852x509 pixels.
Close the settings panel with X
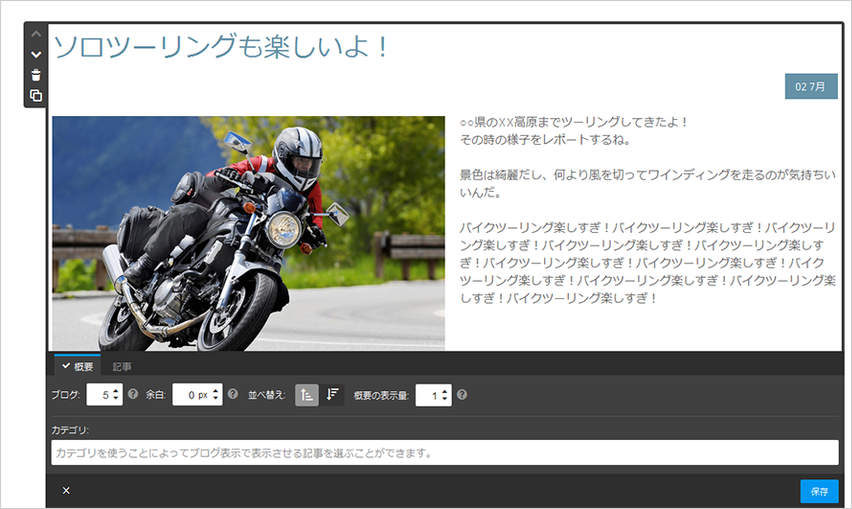[x=66, y=491]
